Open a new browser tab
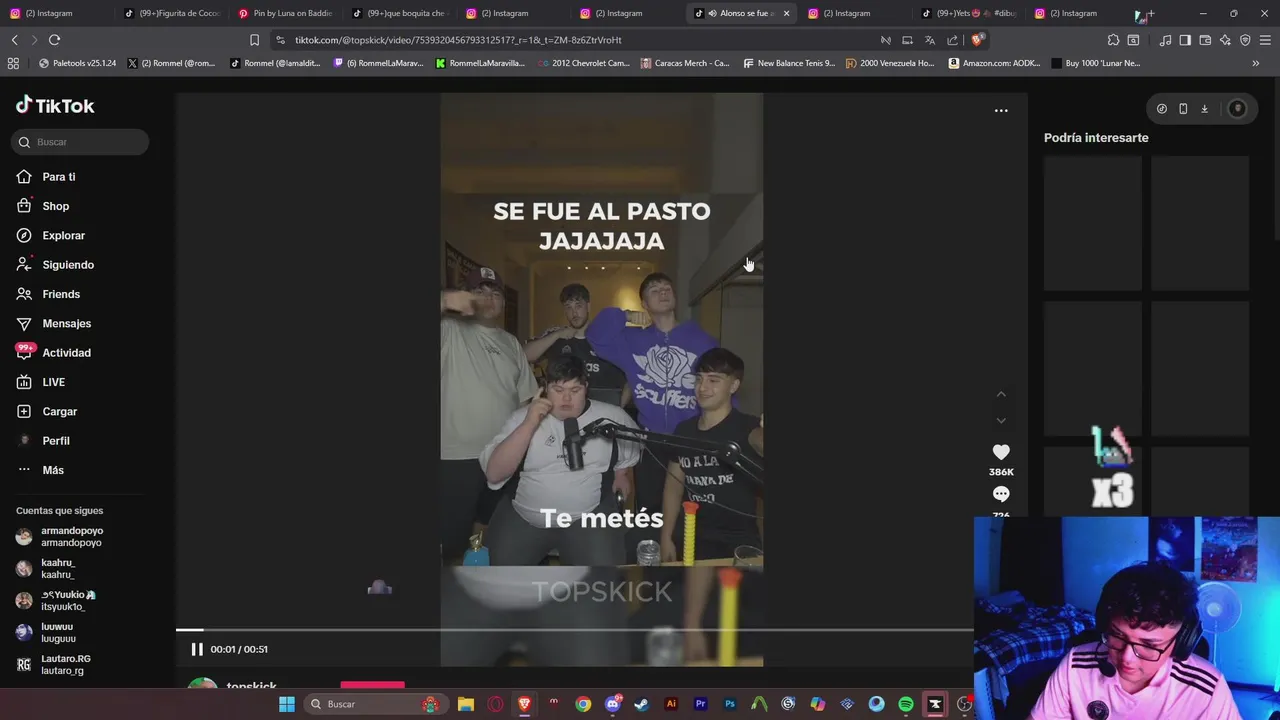The height and width of the screenshot is (720, 1280). [1151, 13]
